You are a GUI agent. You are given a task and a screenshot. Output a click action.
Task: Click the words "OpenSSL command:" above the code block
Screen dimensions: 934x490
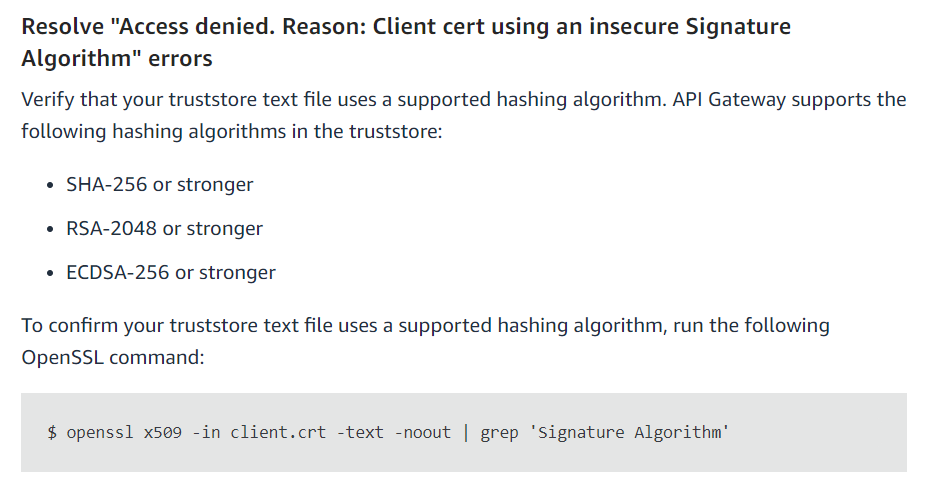tap(112, 357)
